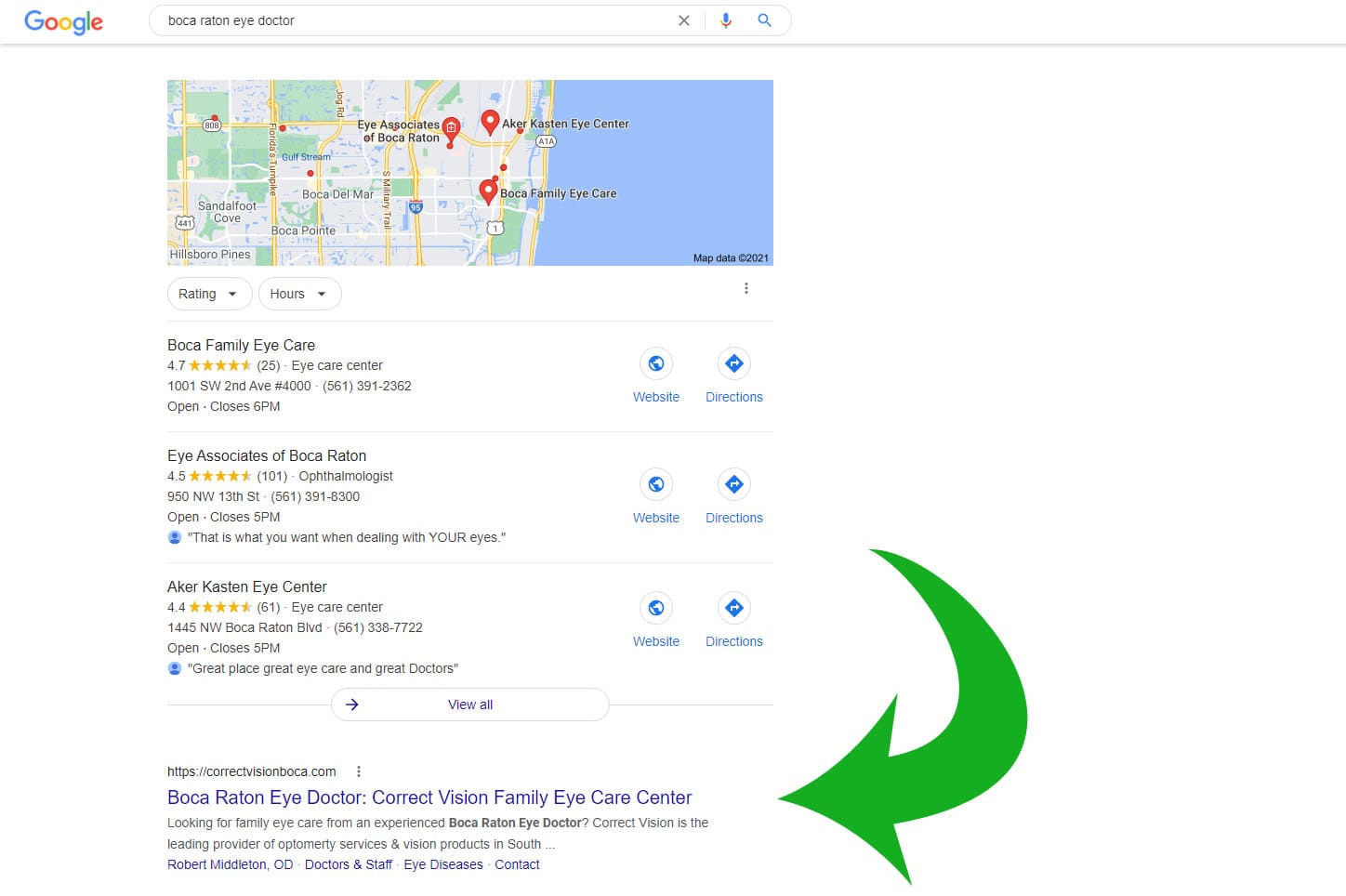This screenshot has width=1346, height=896.
Task: Click the reviewer avatar by the "That is what you want" quote
Action: (x=175, y=537)
